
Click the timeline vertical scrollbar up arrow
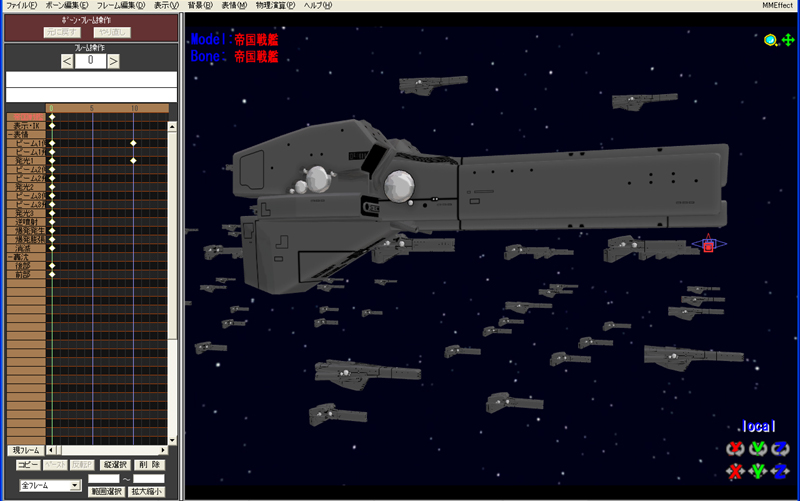coord(172,126)
